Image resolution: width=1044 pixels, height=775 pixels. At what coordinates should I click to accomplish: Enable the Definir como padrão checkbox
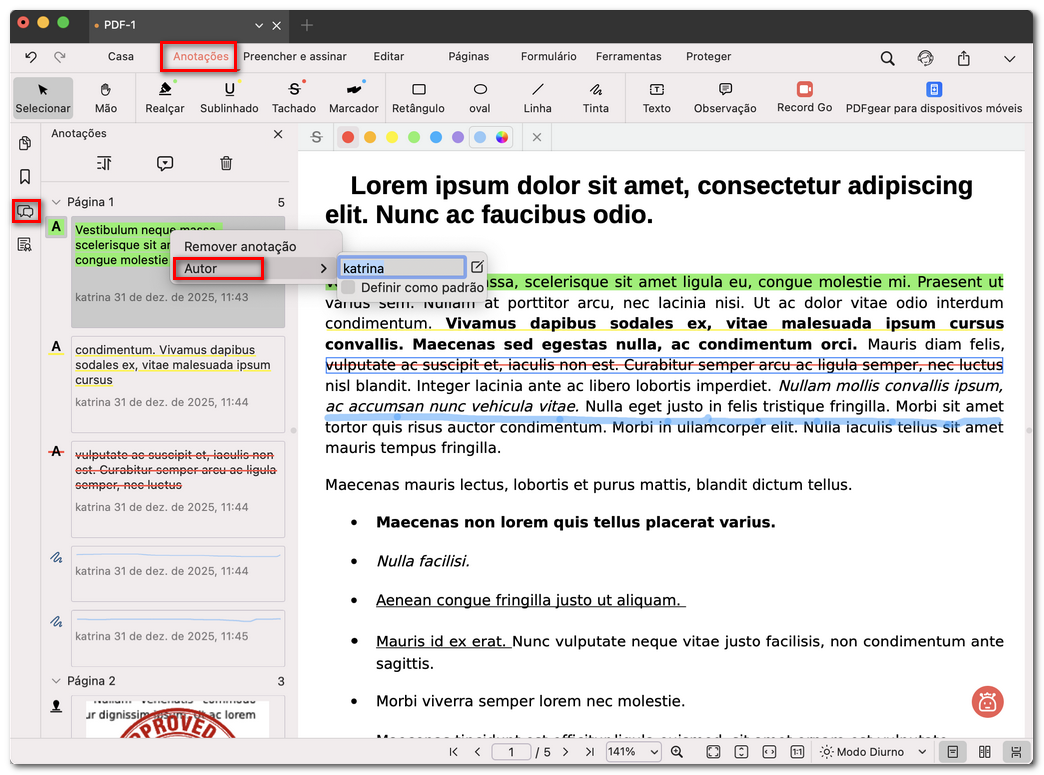pos(348,288)
